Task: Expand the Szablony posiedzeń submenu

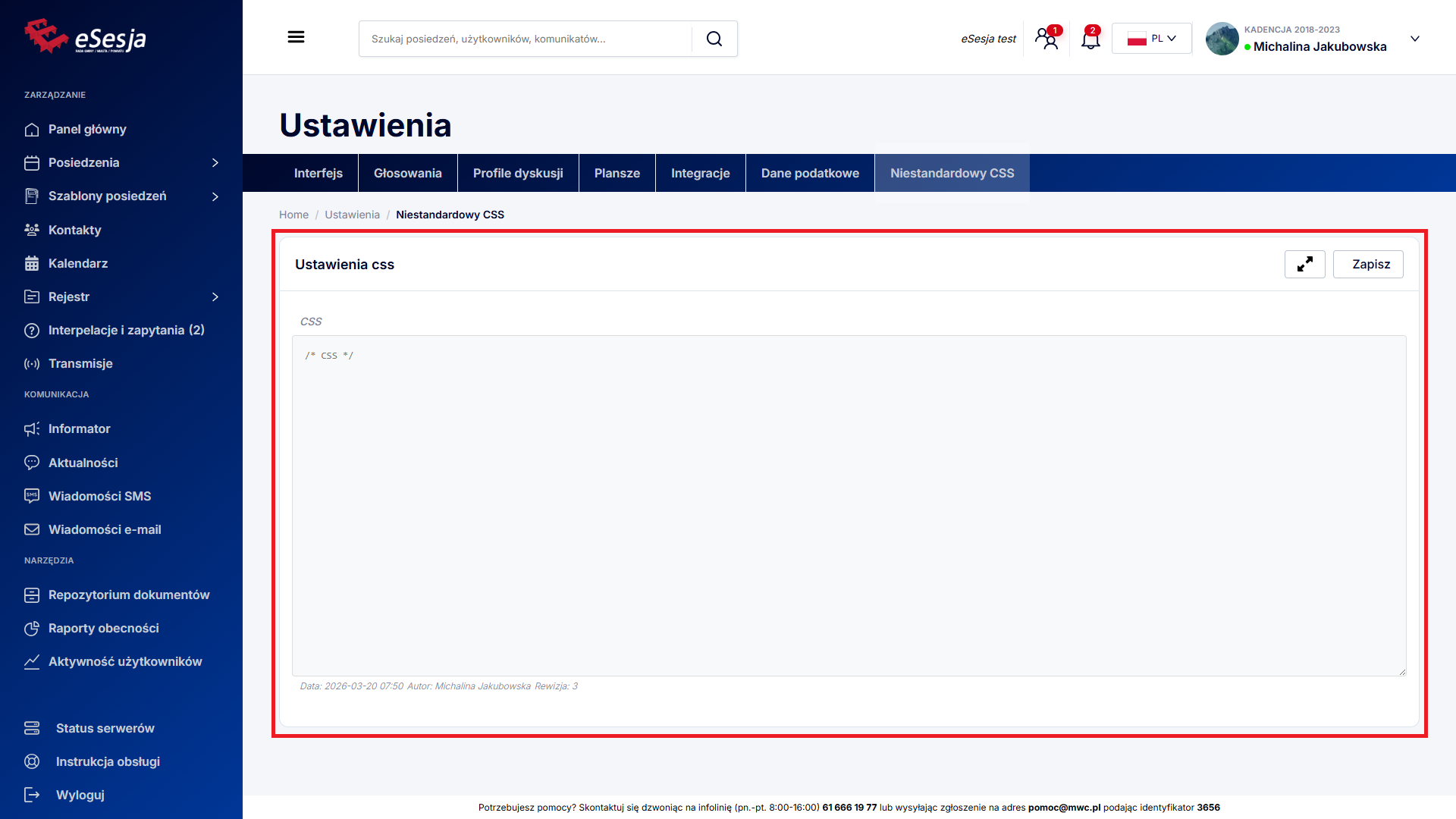Action: (215, 196)
